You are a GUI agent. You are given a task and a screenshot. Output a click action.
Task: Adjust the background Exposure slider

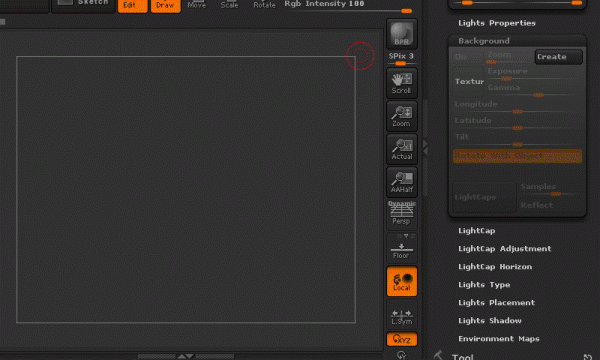[534, 74]
